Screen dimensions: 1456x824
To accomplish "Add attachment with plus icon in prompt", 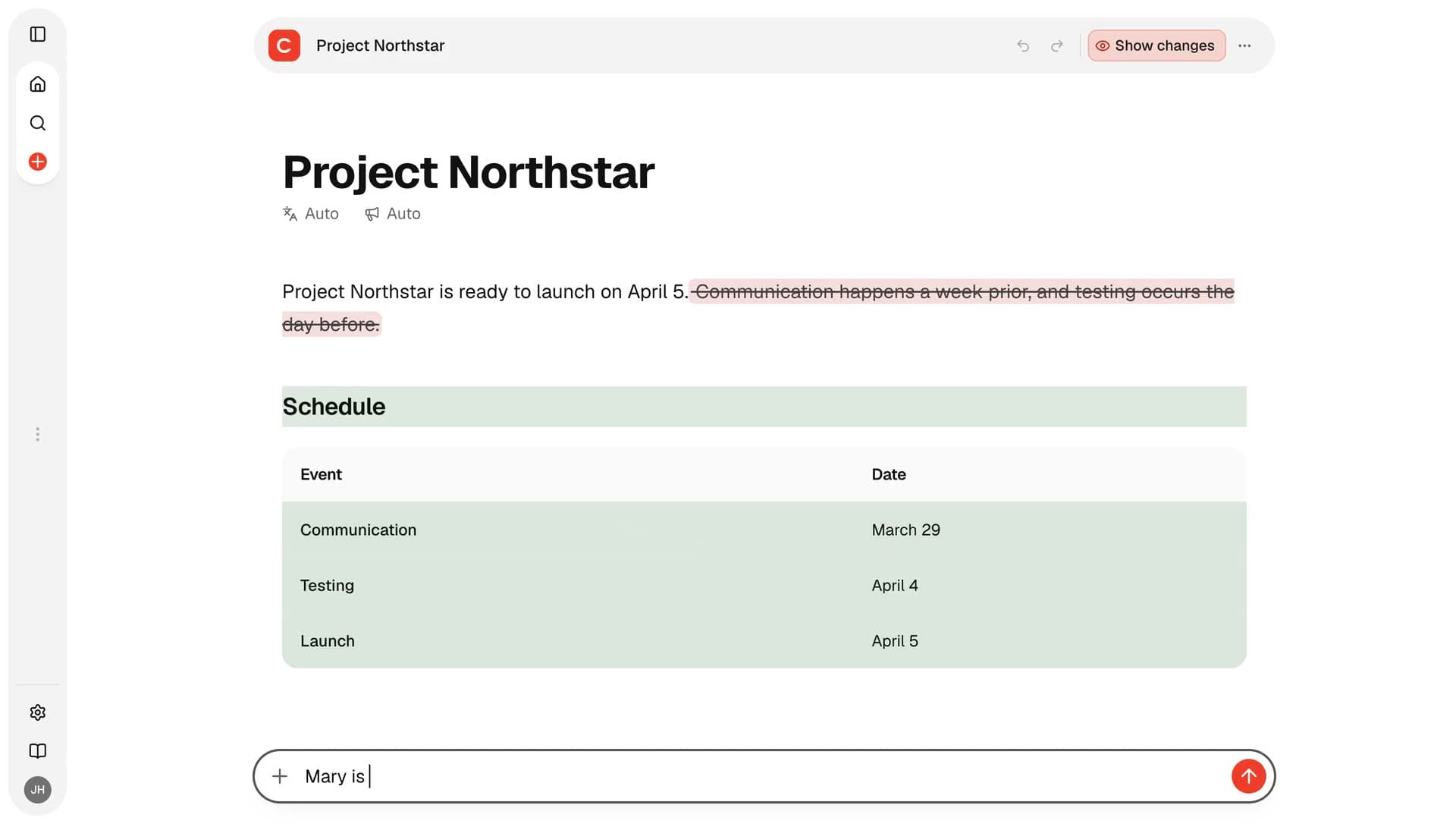I will (280, 776).
